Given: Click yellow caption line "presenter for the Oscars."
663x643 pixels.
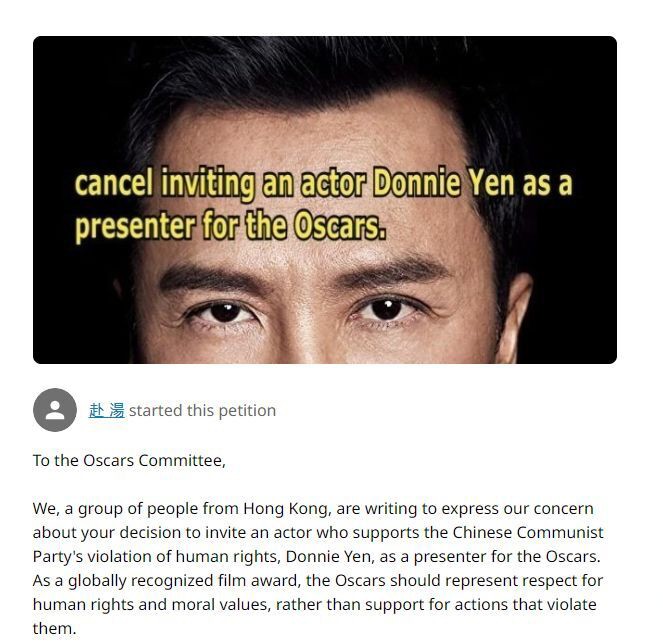Looking at the screenshot, I should click(230, 226).
